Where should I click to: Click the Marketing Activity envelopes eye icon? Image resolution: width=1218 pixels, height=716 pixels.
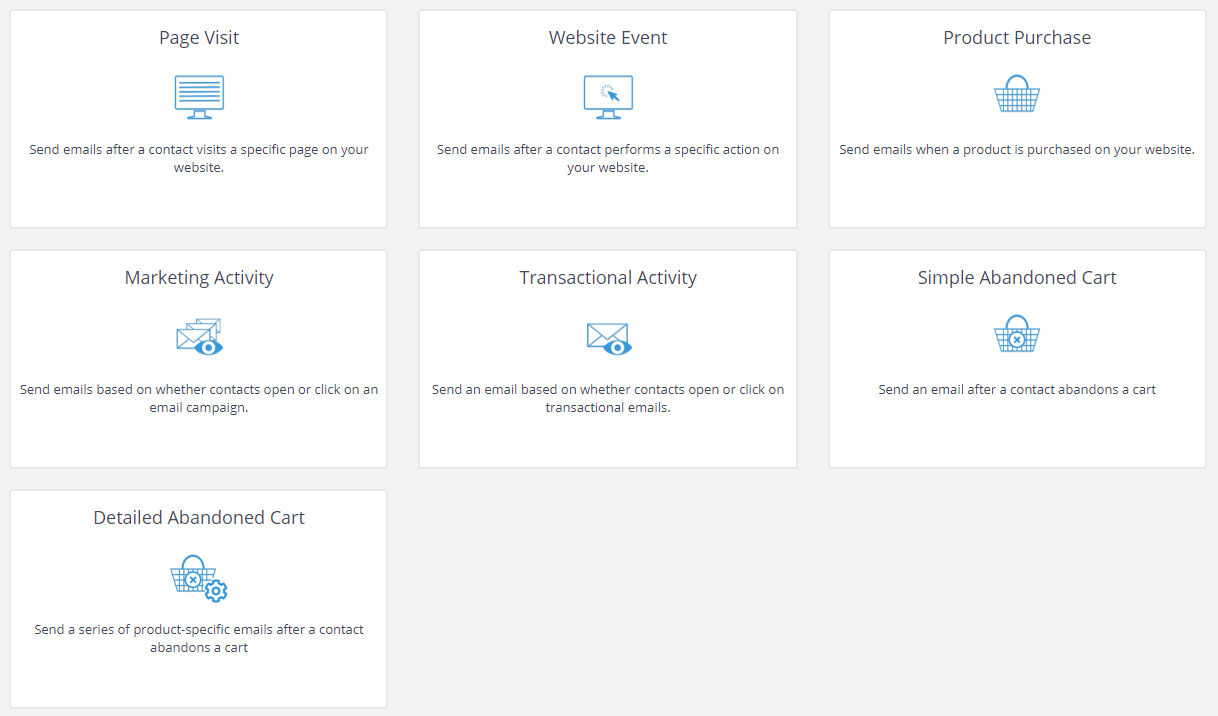(x=199, y=337)
